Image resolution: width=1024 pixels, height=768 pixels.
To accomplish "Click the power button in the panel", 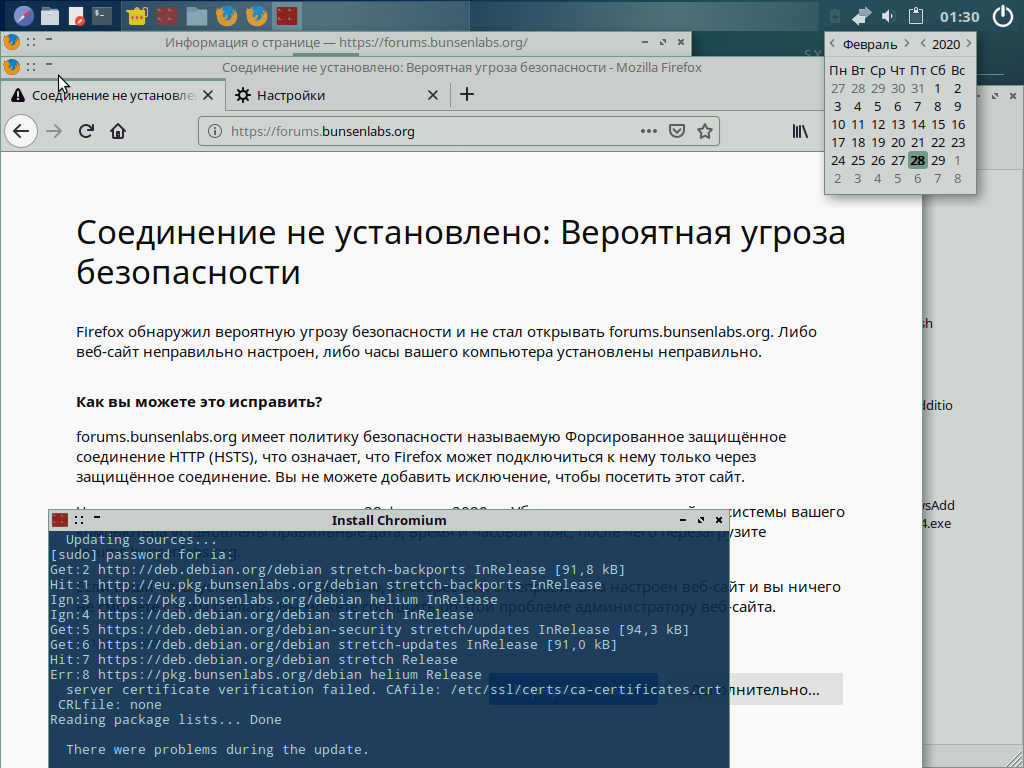I will pyautogui.click(x=1003, y=16).
